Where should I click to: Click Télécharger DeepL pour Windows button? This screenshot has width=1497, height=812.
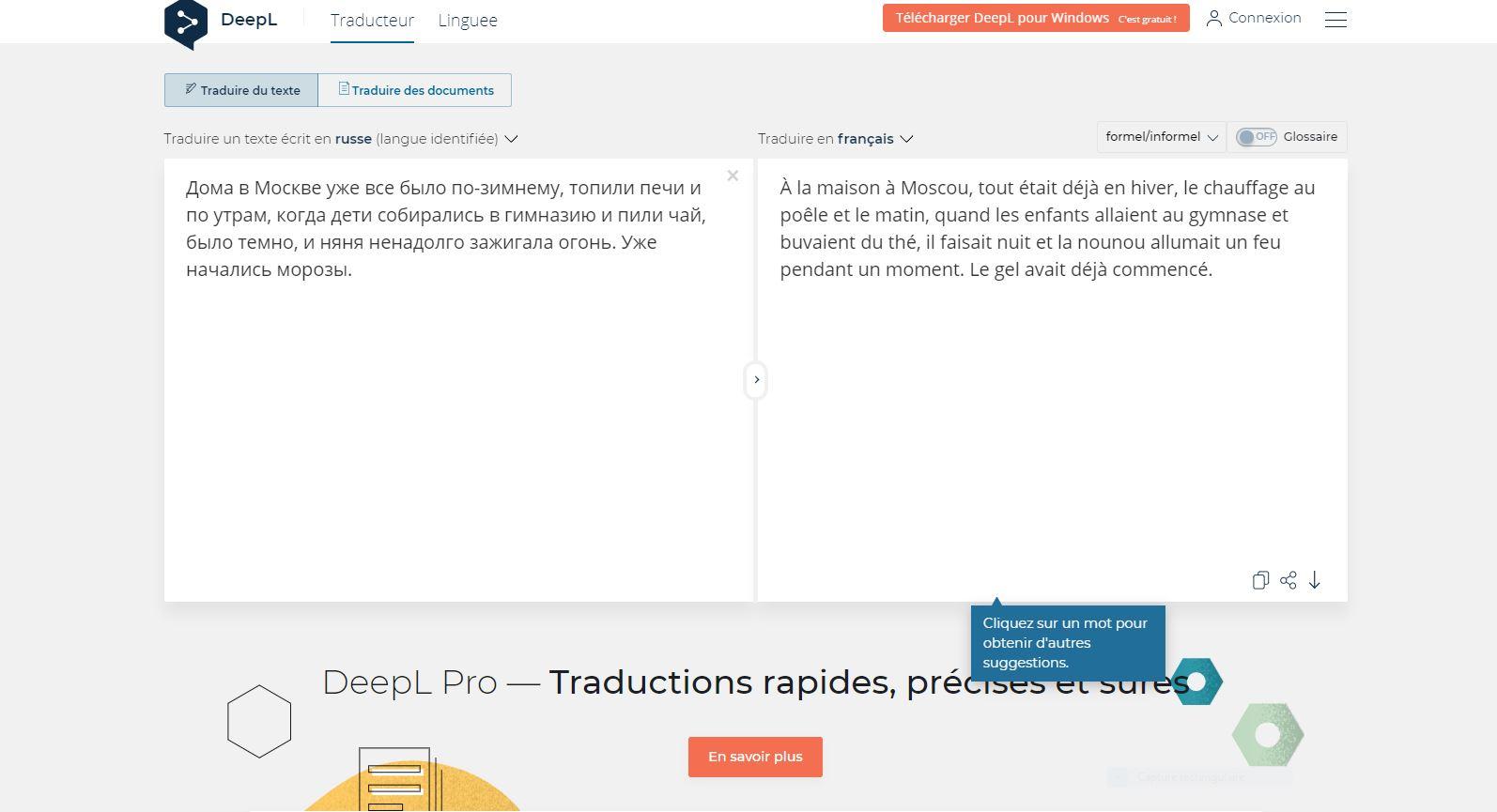[x=1035, y=18]
